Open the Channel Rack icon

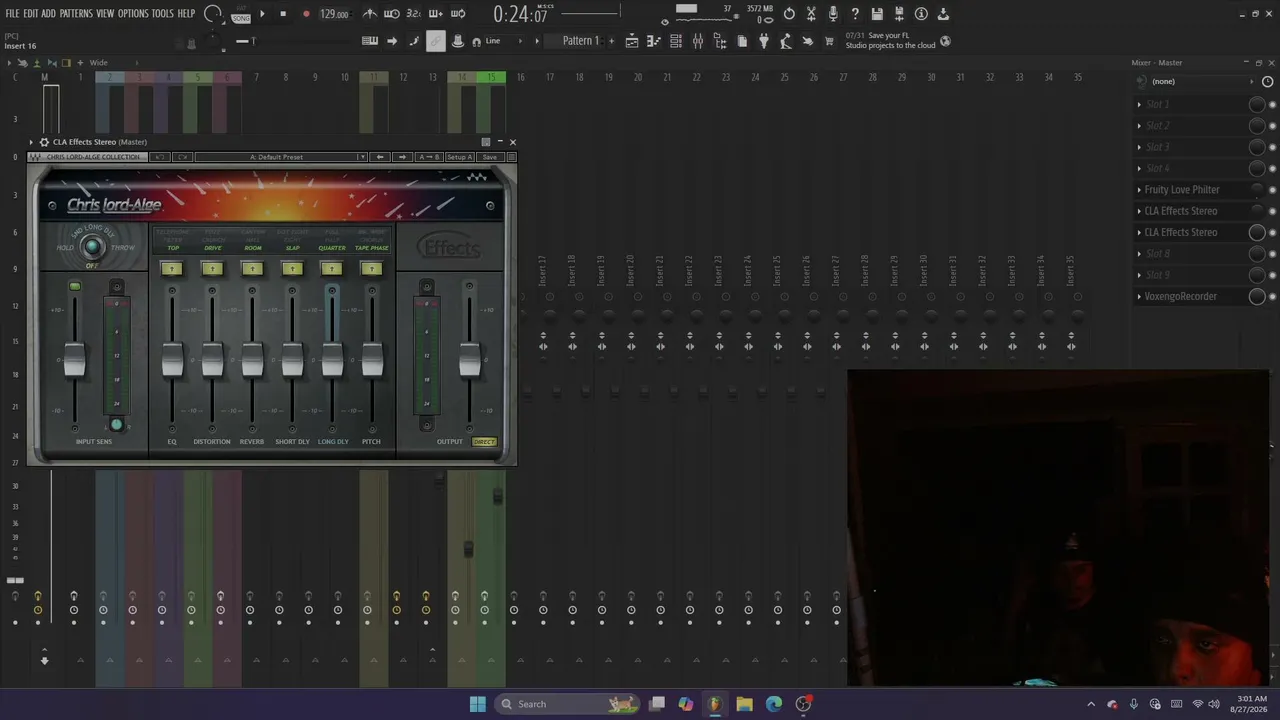click(x=676, y=41)
